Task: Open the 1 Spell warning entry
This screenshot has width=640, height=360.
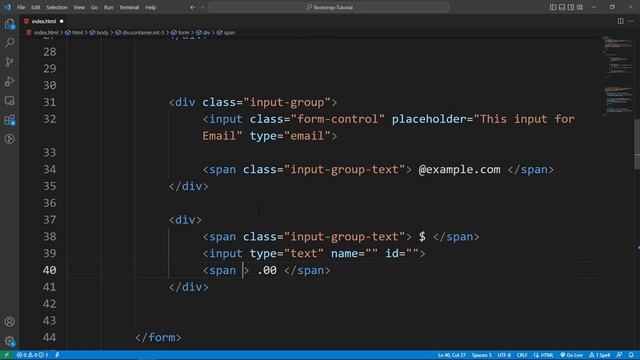Action: click(599, 355)
